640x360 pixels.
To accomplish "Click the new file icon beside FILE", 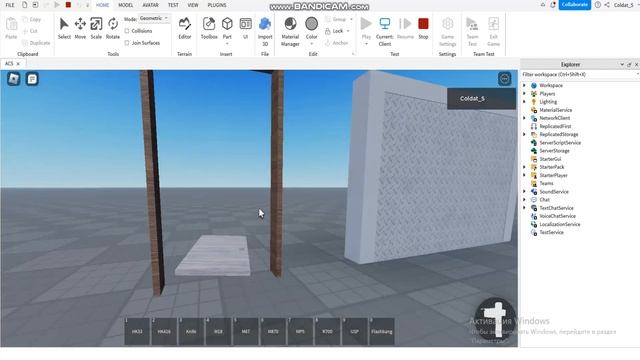I will point(24,5).
